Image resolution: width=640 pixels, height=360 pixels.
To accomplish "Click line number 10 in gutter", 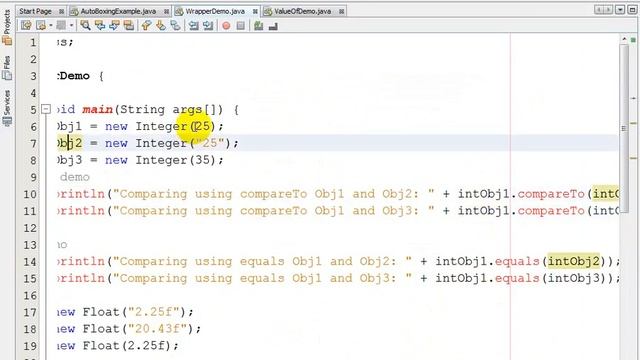I will tap(30, 194).
